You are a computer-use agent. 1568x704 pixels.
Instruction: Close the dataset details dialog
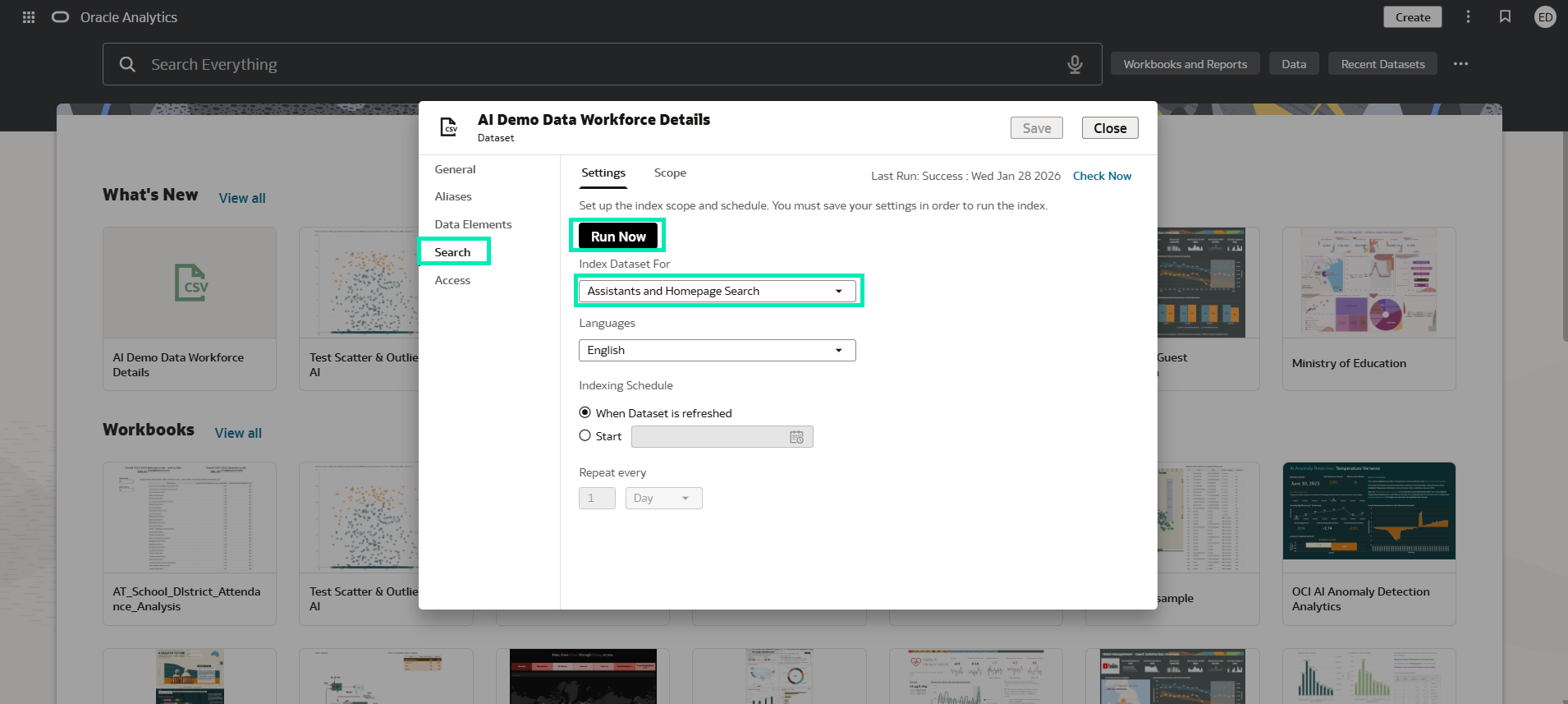1110,128
